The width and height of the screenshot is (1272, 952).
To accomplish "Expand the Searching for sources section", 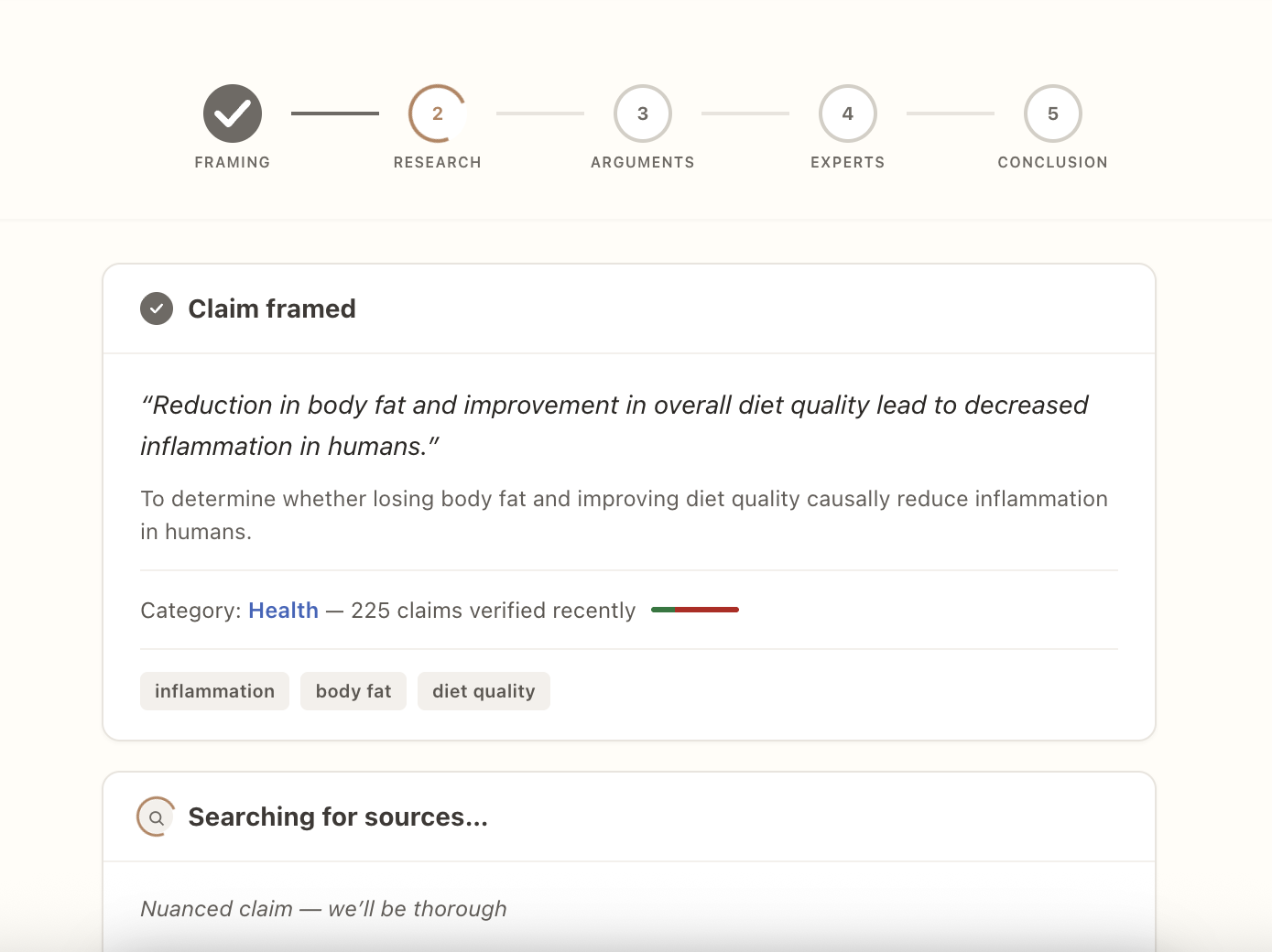I will click(x=338, y=817).
